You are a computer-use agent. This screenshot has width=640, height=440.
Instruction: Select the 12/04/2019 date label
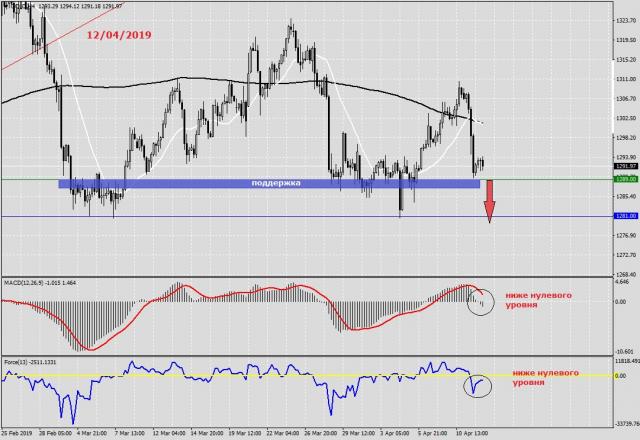120,36
